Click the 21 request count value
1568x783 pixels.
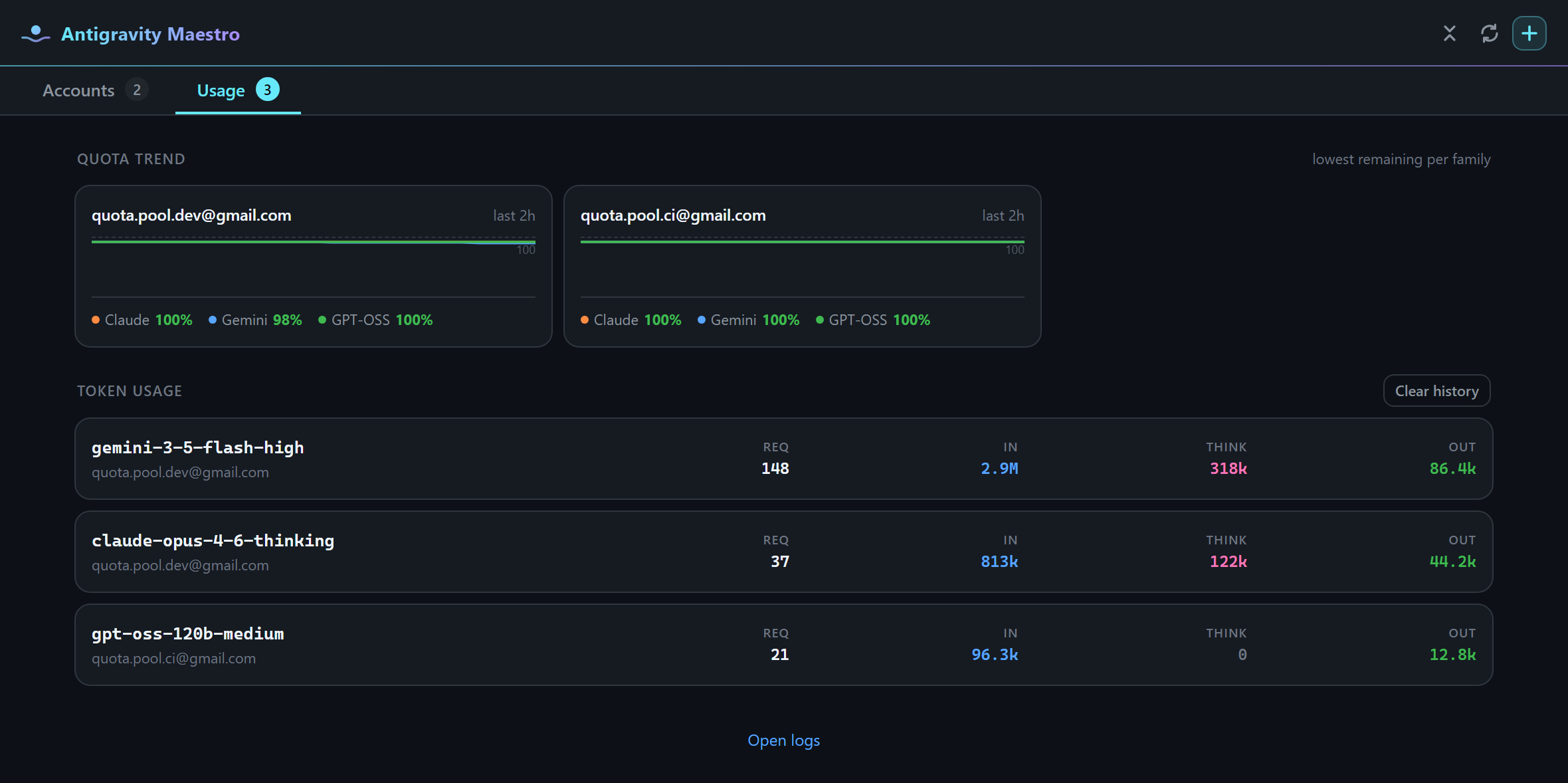pyautogui.click(x=780, y=655)
